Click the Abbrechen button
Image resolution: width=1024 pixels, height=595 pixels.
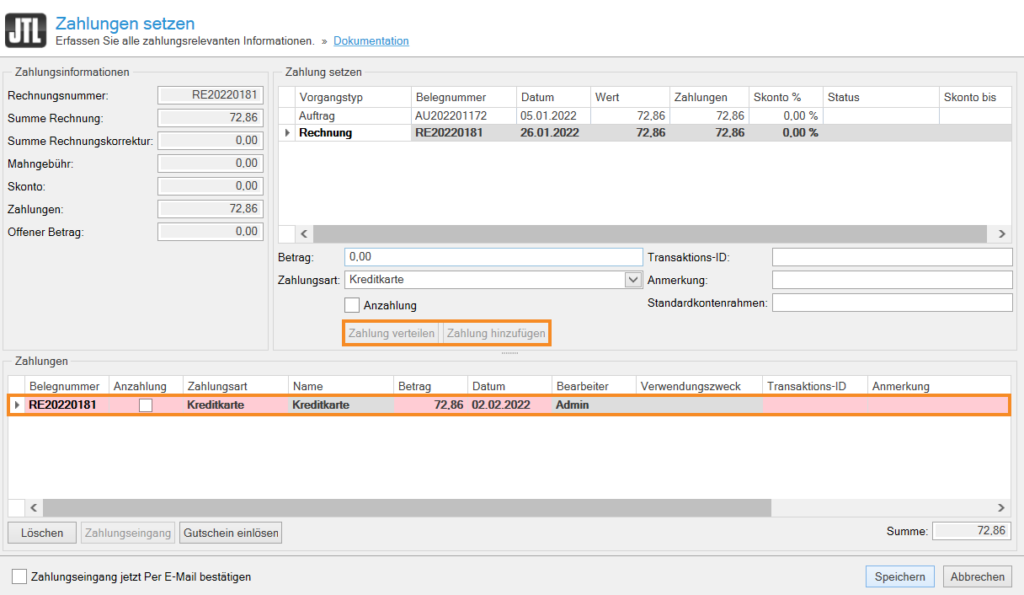point(978,577)
